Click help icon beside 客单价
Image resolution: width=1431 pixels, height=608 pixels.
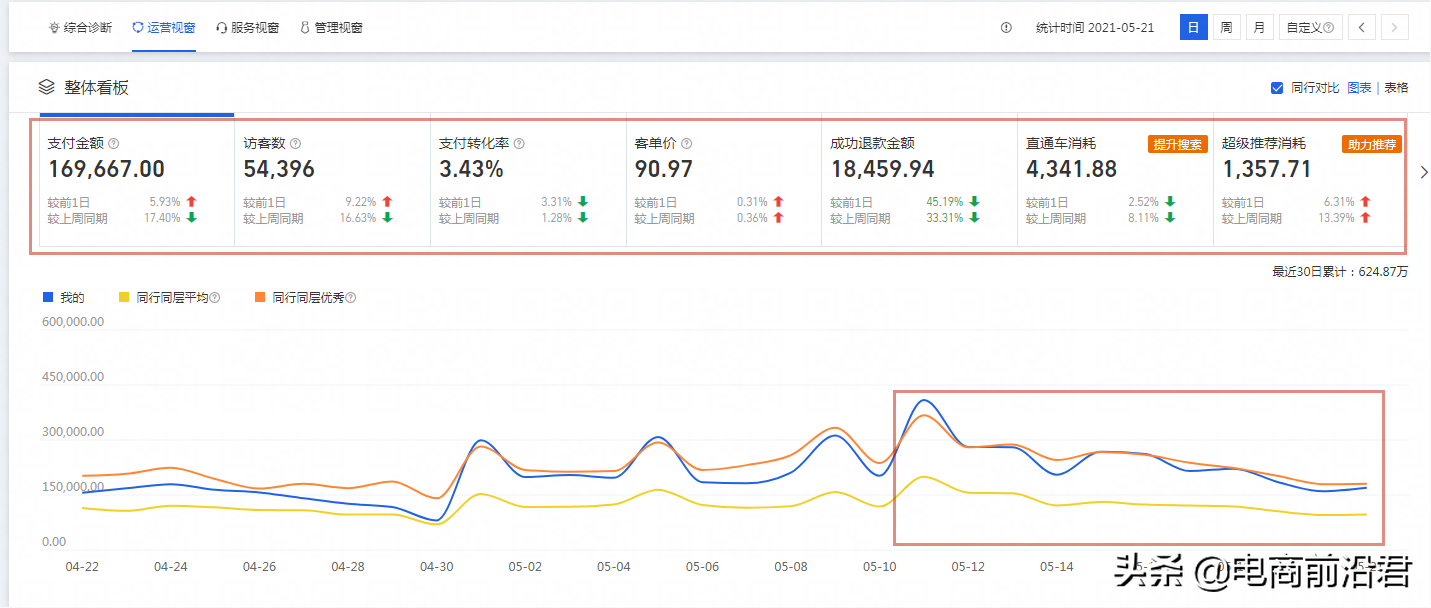[x=686, y=144]
